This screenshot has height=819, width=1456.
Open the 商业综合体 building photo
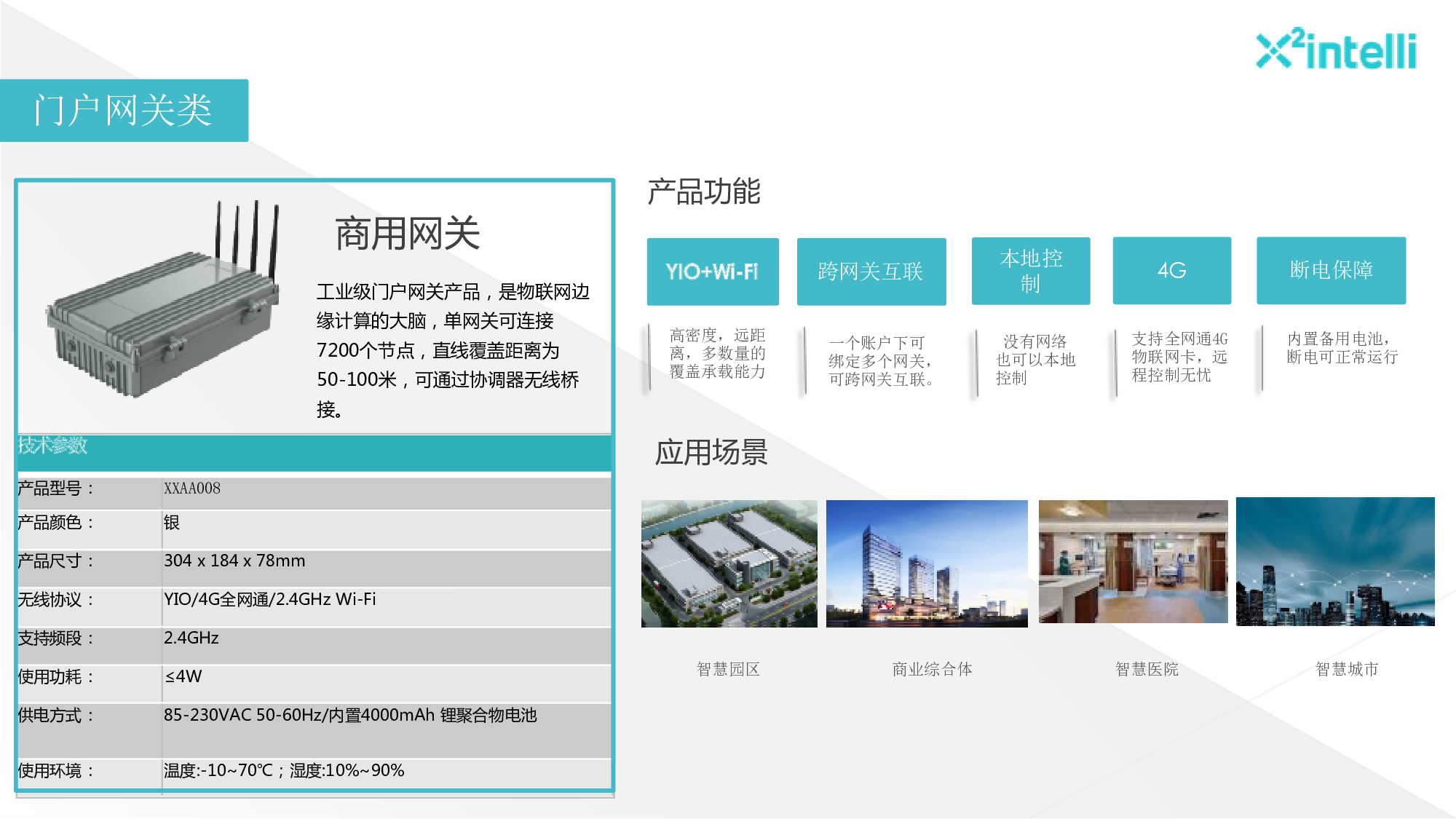[x=927, y=563]
